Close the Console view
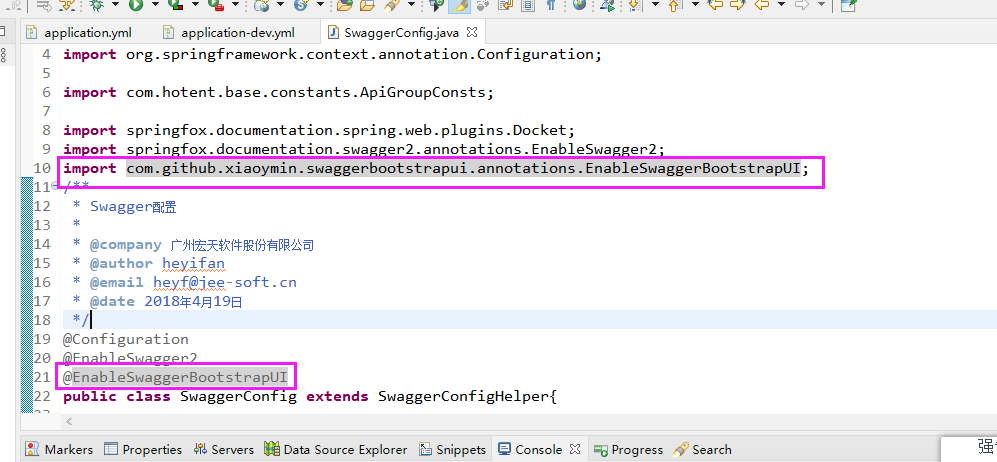 tap(575, 449)
